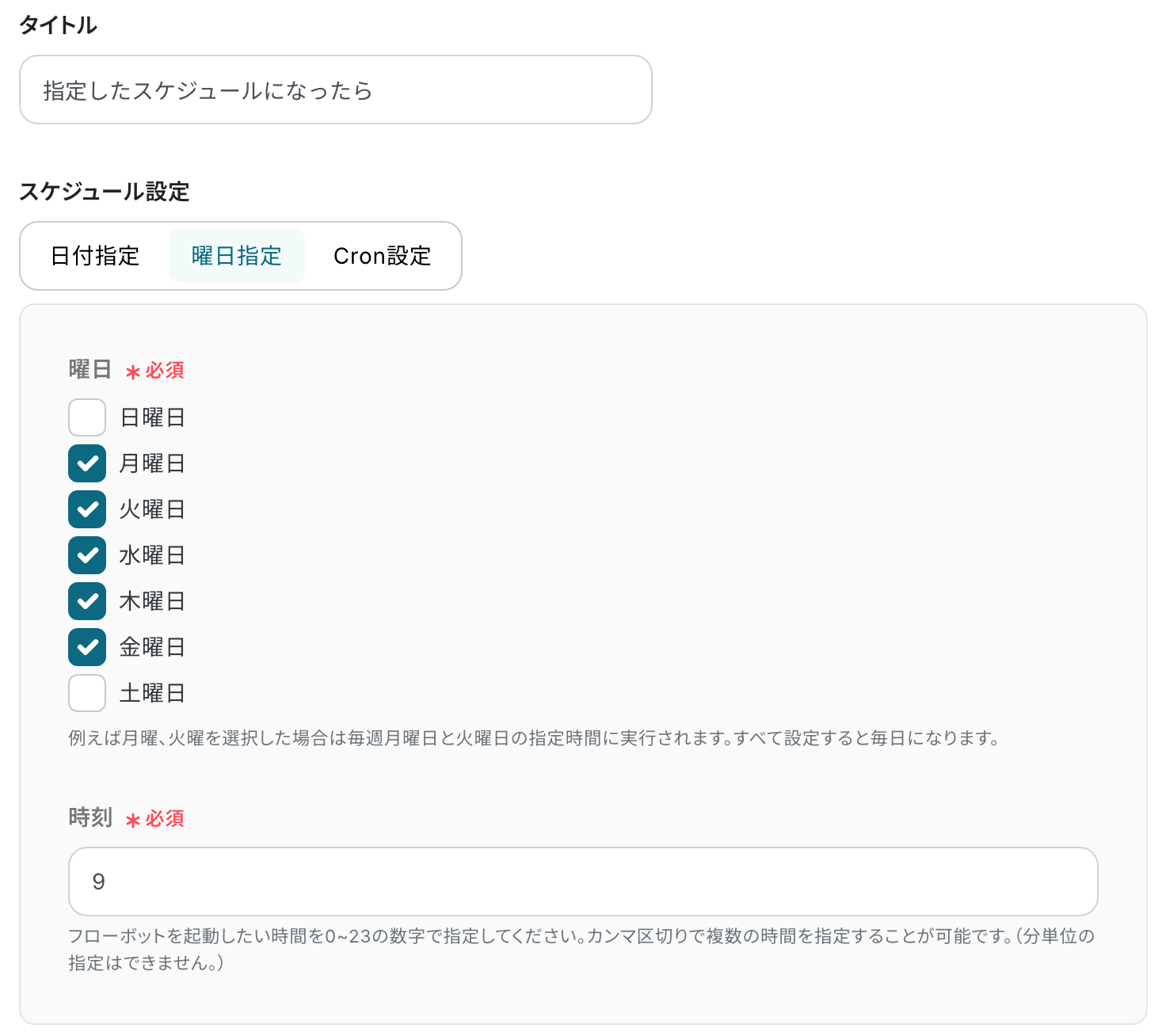The width and height of the screenshot is (1166, 1036).
Task: Uncheck the 火曜日 checkbox
Action: pos(87,509)
